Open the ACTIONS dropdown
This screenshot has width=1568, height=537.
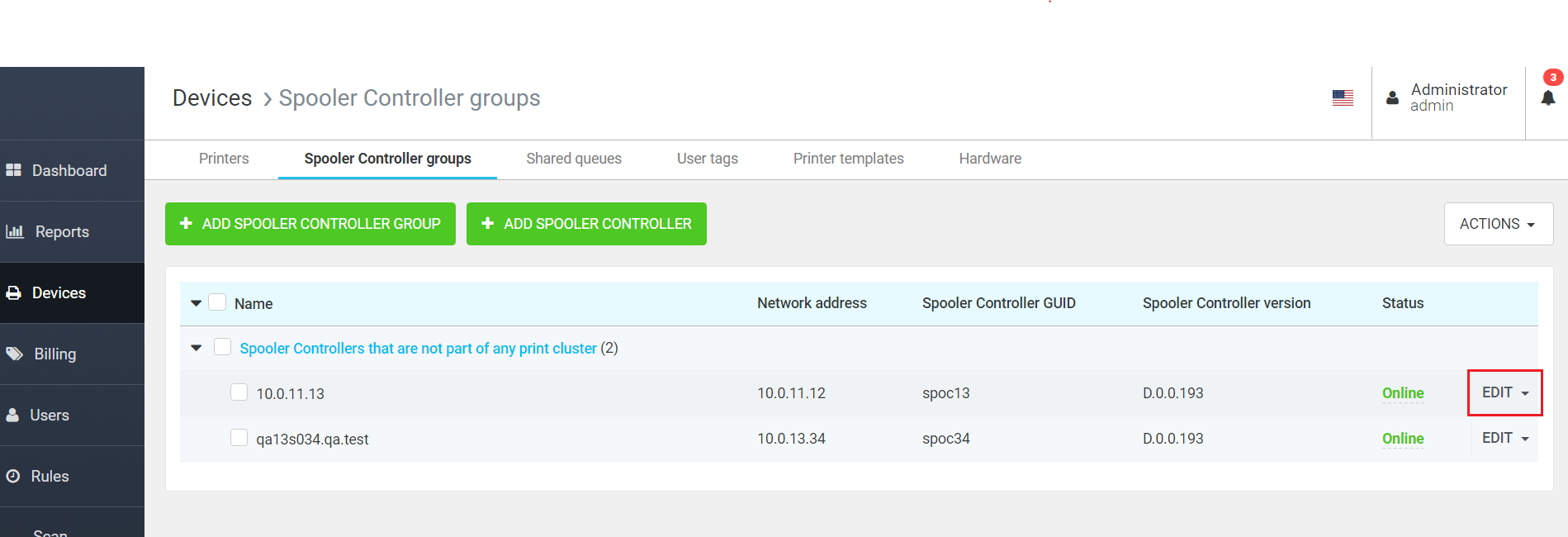coord(1498,224)
